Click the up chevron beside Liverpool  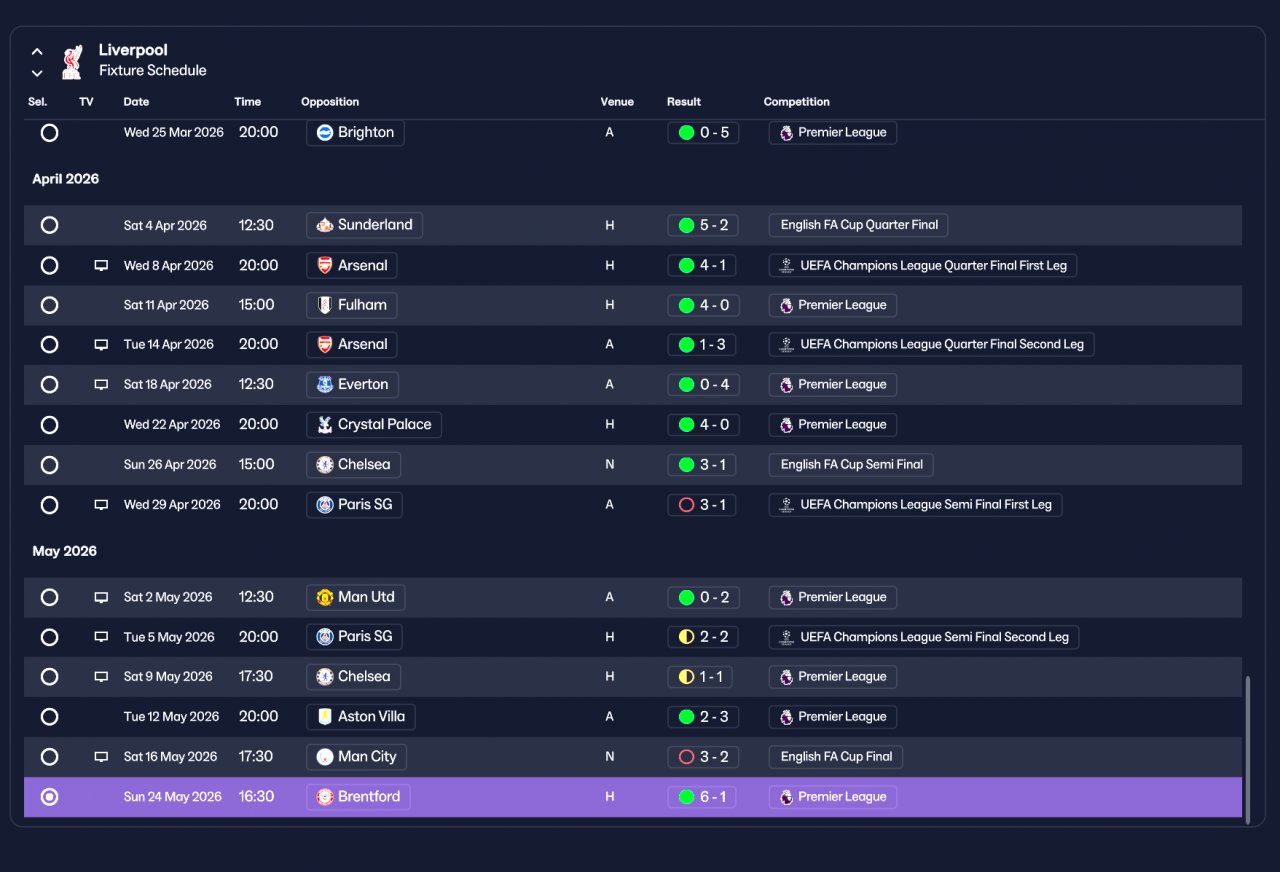[37, 51]
